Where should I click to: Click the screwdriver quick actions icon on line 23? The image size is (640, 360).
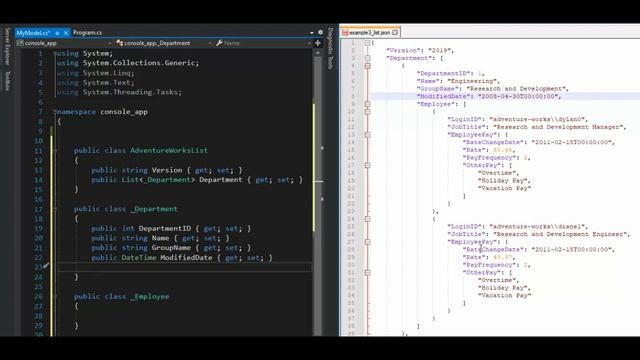[46, 266]
